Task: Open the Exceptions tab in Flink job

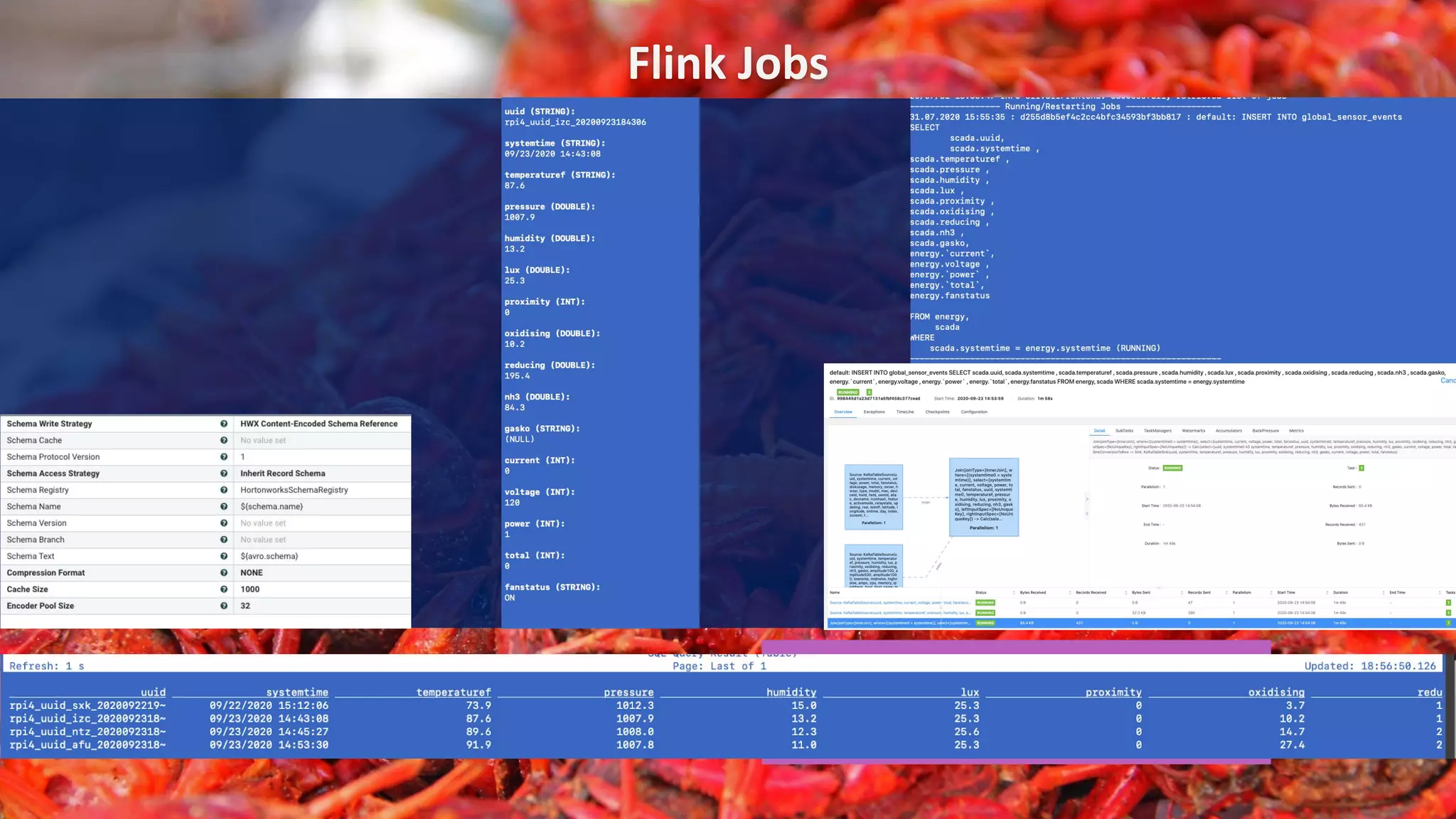Action: (874, 412)
